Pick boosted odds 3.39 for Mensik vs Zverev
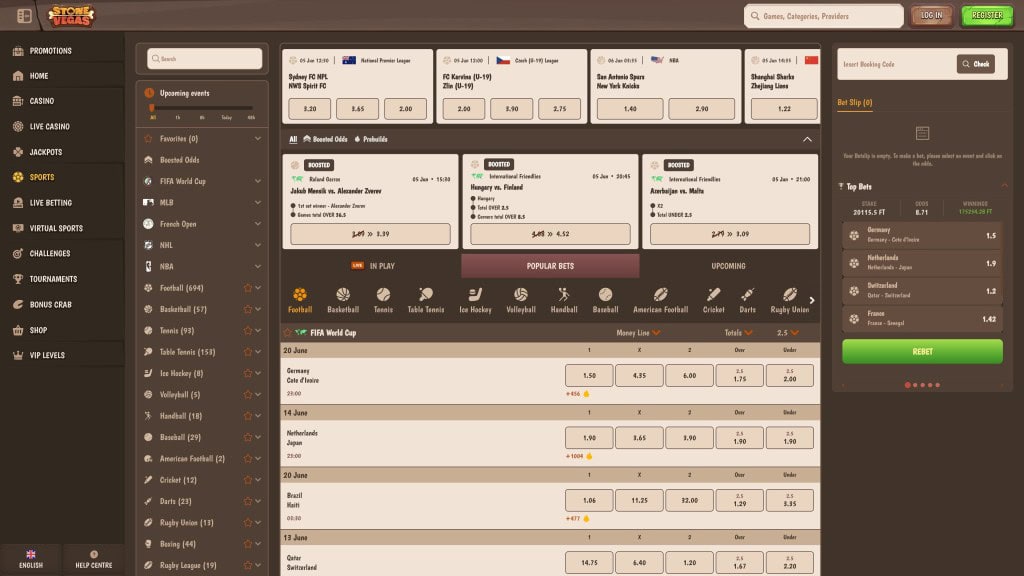The width and height of the screenshot is (1024, 576). point(370,234)
